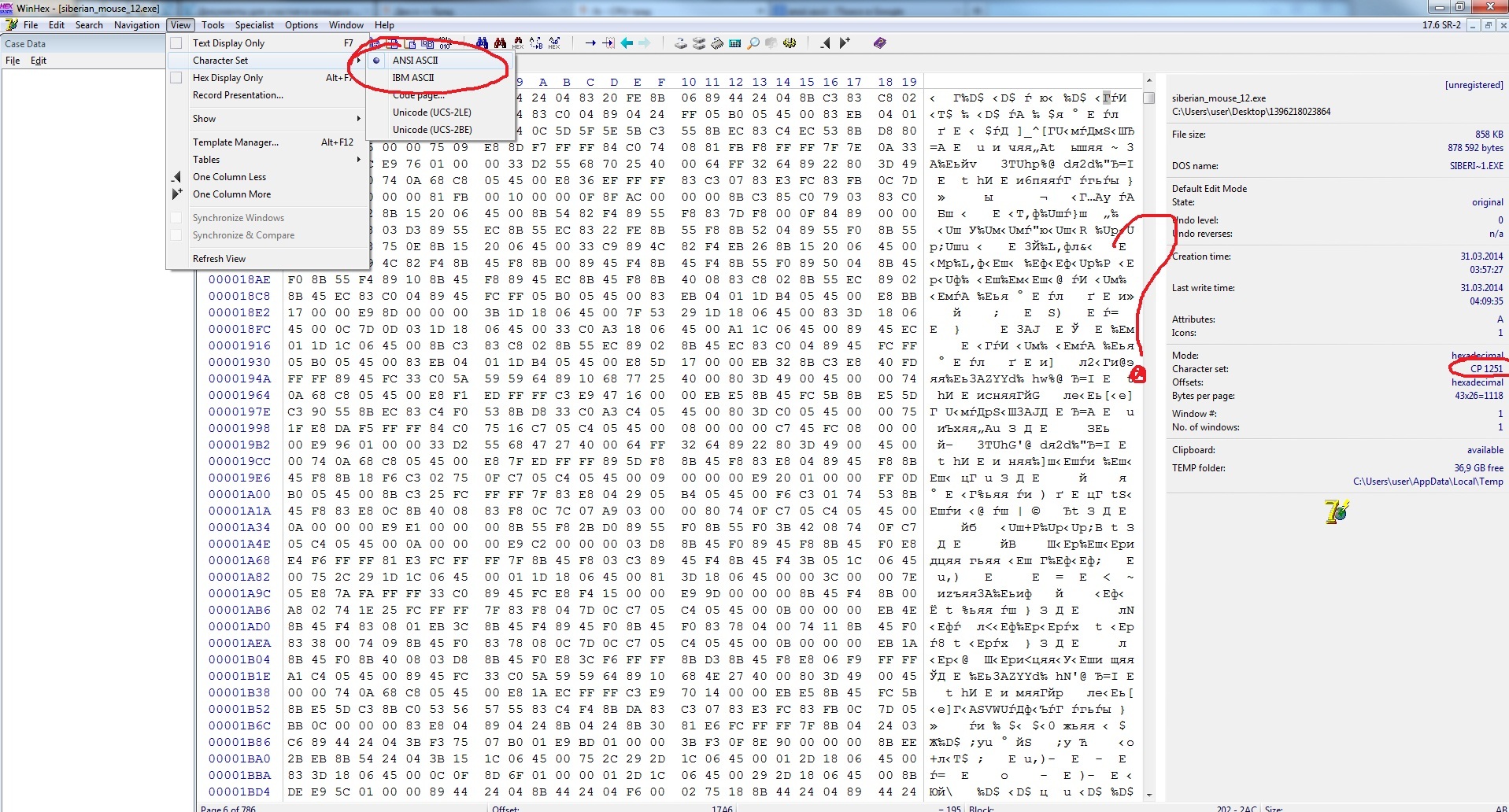Toggle the Text Display Only checkbox

tap(176, 43)
